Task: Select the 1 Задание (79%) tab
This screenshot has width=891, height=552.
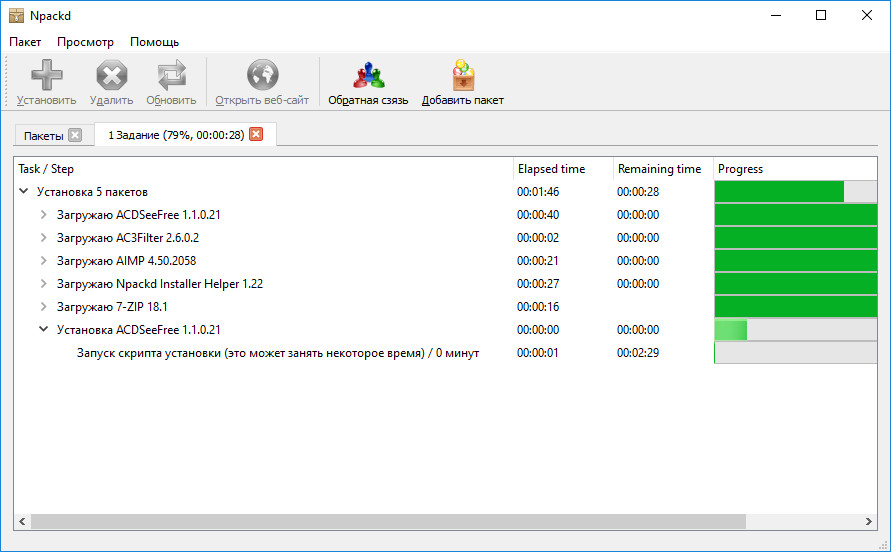Action: [x=176, y=135]
